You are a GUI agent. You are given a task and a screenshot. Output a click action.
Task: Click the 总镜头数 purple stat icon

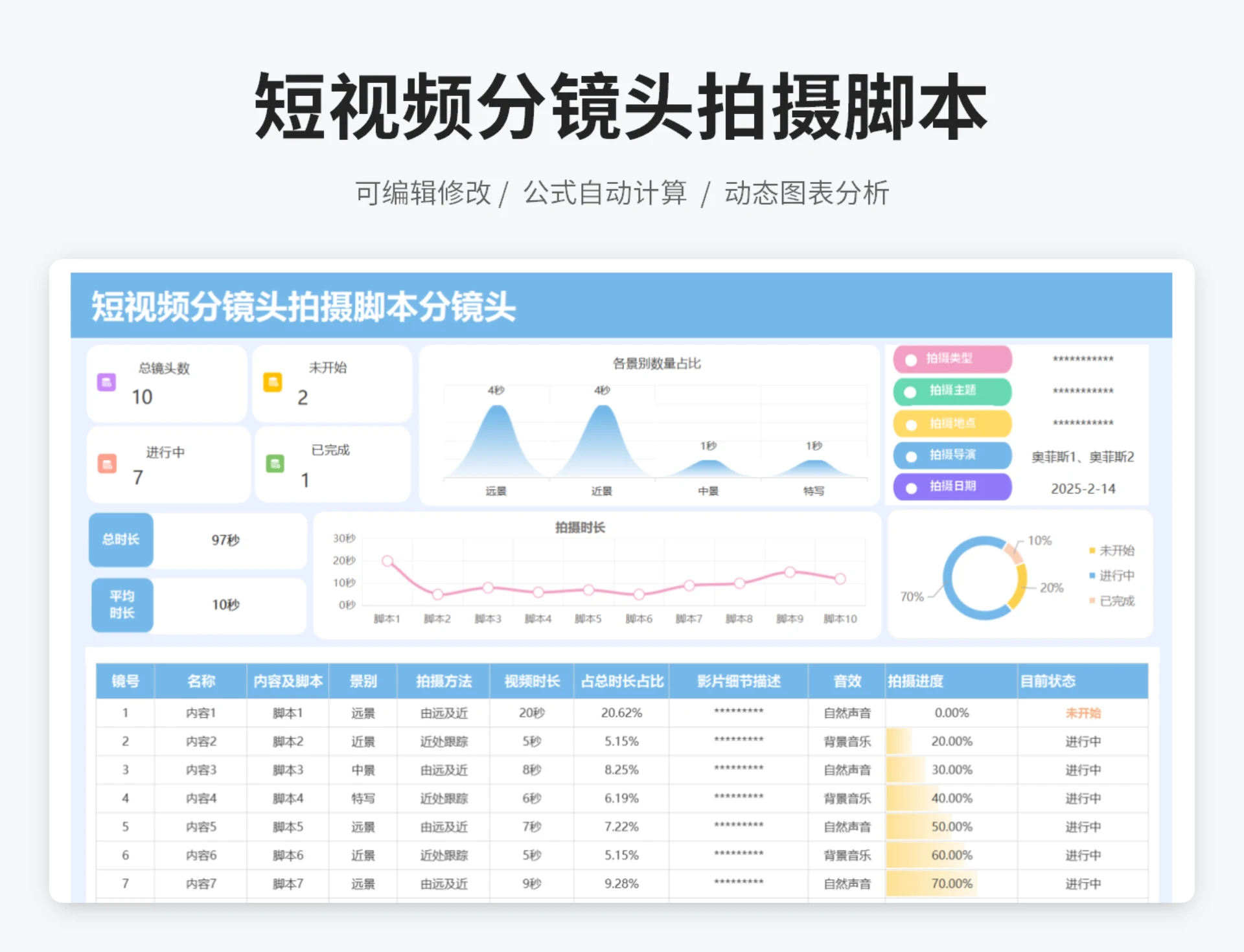(106, 383)
